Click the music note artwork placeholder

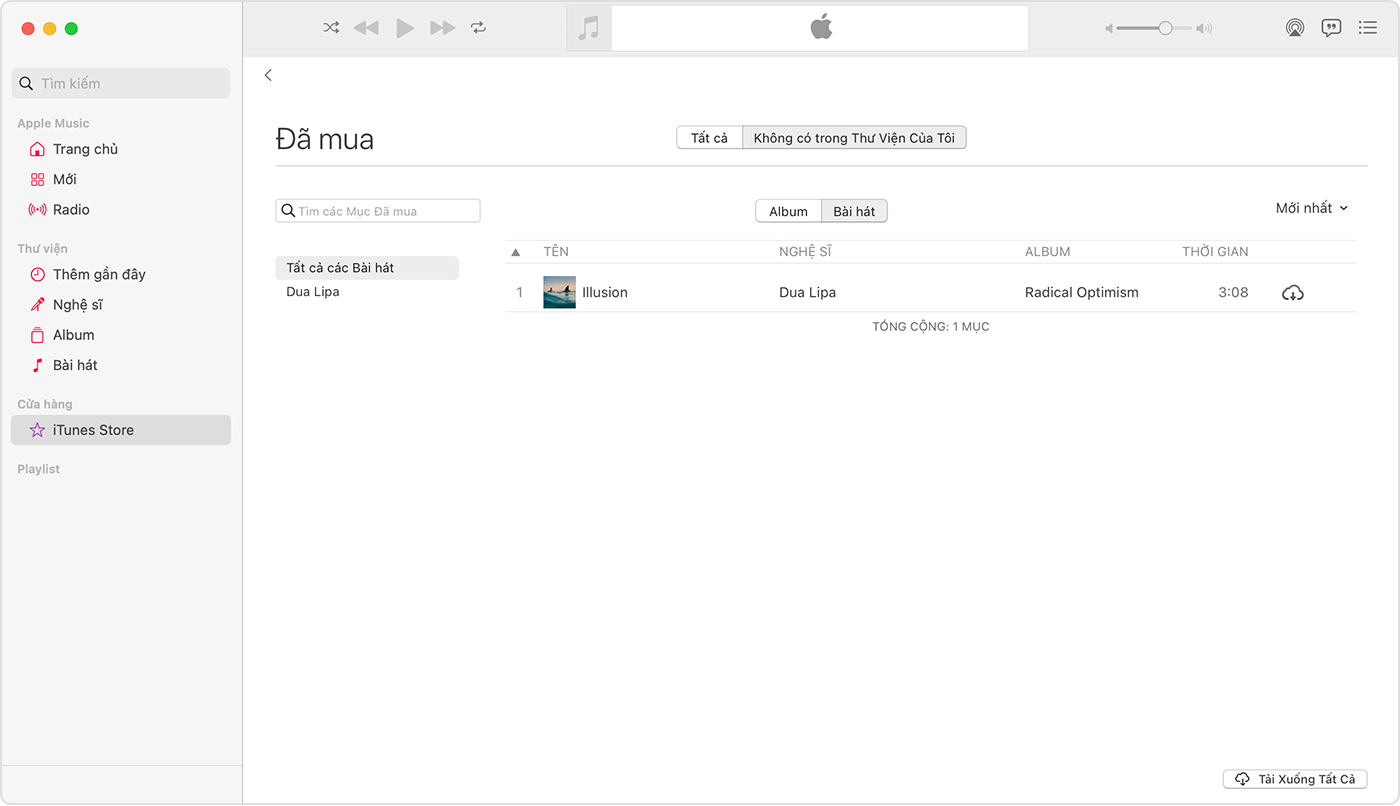[589, 28]
